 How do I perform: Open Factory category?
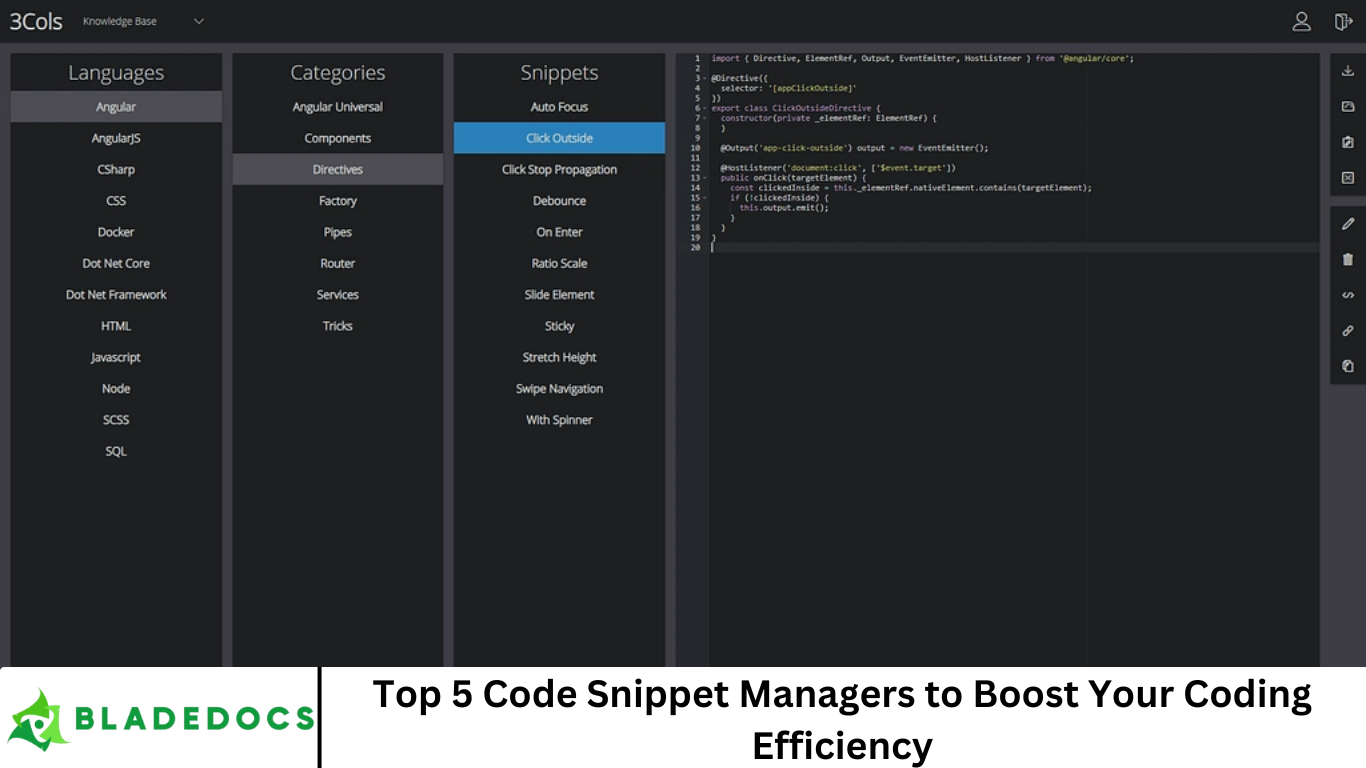coord(338,201)
